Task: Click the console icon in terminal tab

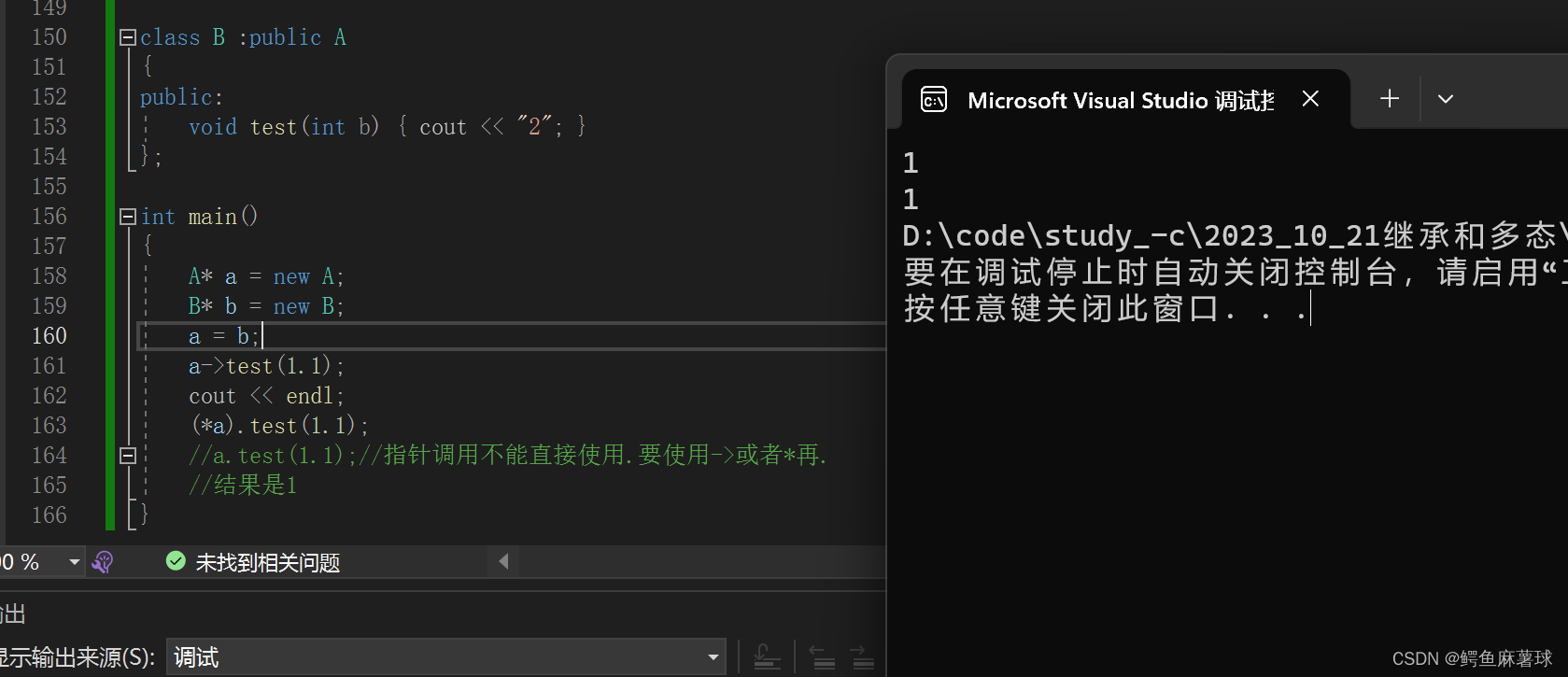Action: 934,99
